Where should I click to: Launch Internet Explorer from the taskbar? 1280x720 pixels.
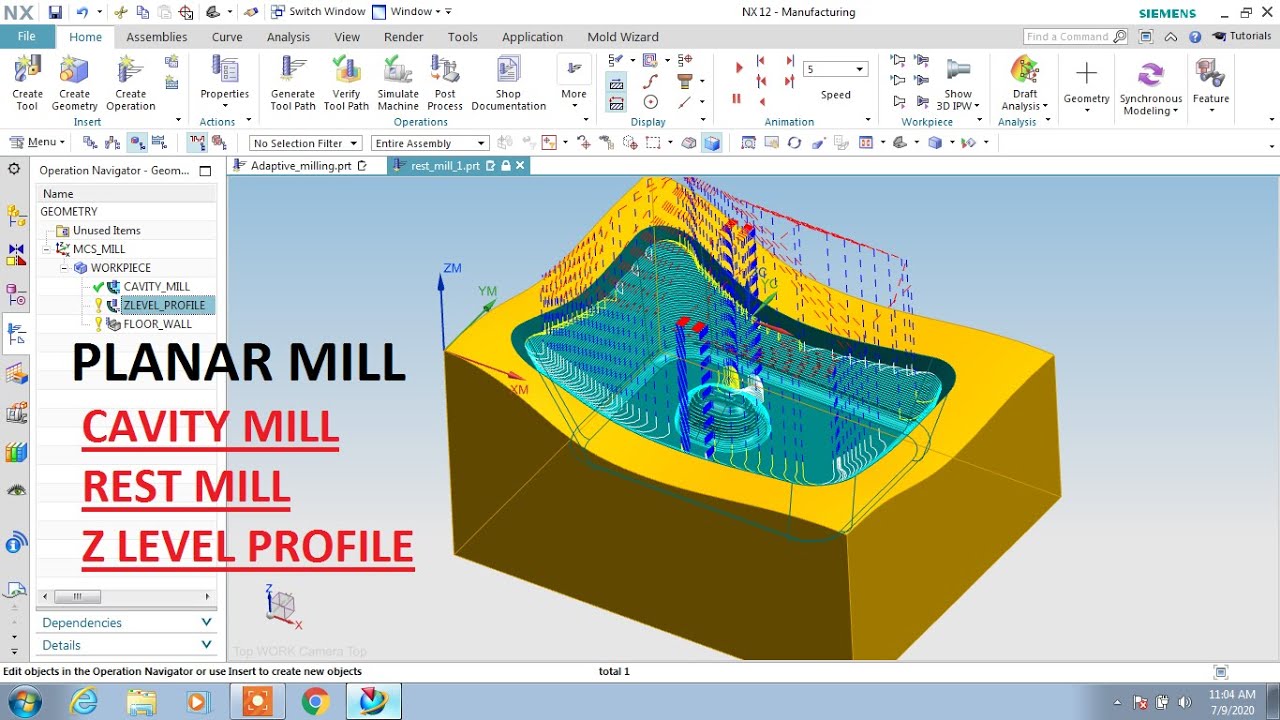[x=86, y=702]
